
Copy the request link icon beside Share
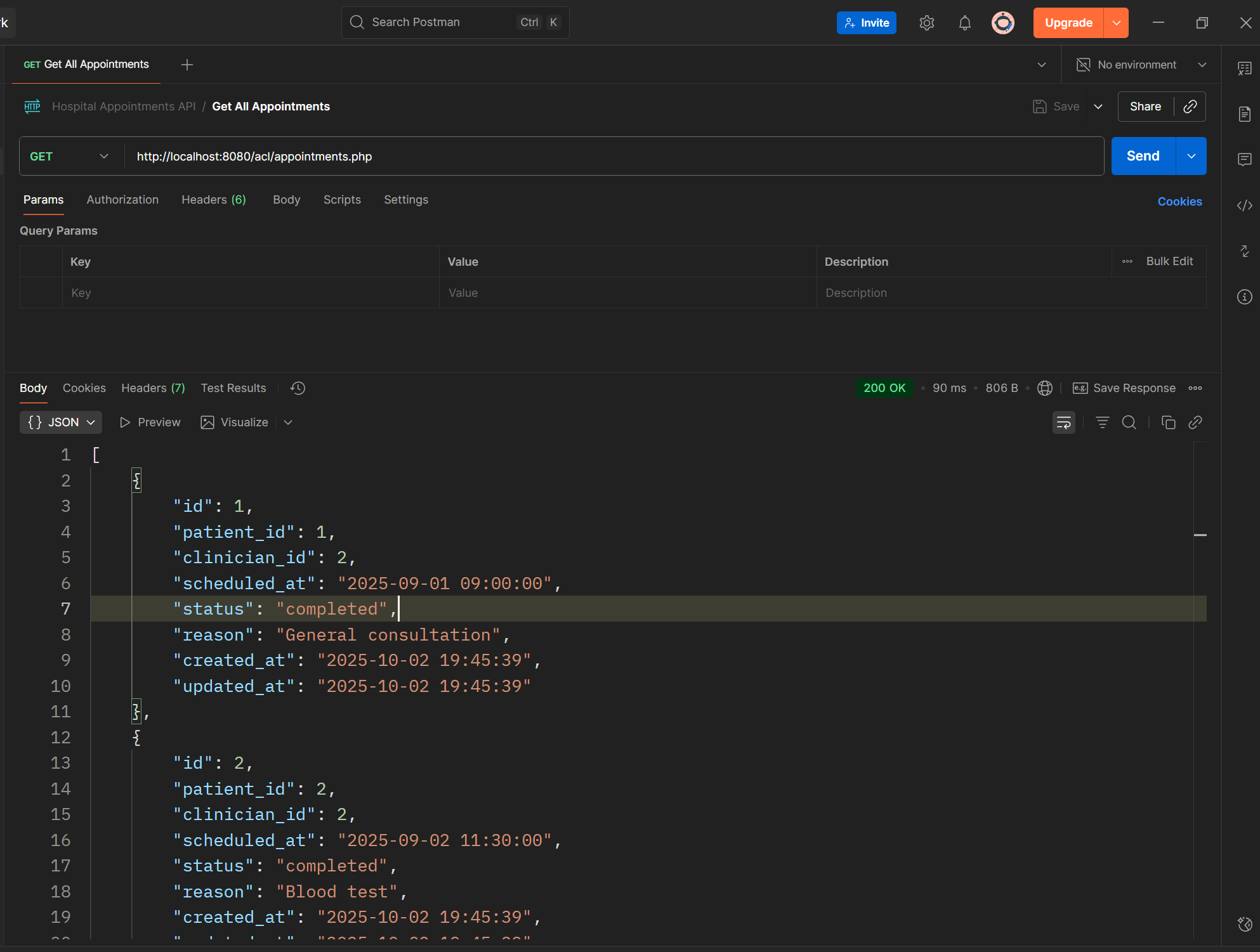tap(1190, 107)
